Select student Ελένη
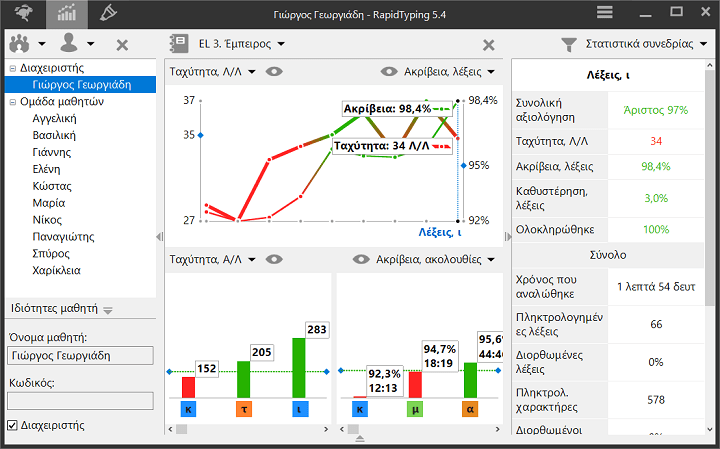 (x=46, y=169)
